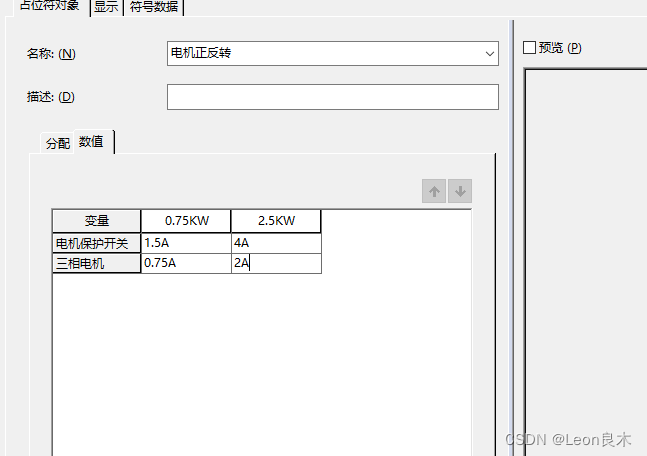
Task: Click the move down arrow button
Action: [460, 192]
